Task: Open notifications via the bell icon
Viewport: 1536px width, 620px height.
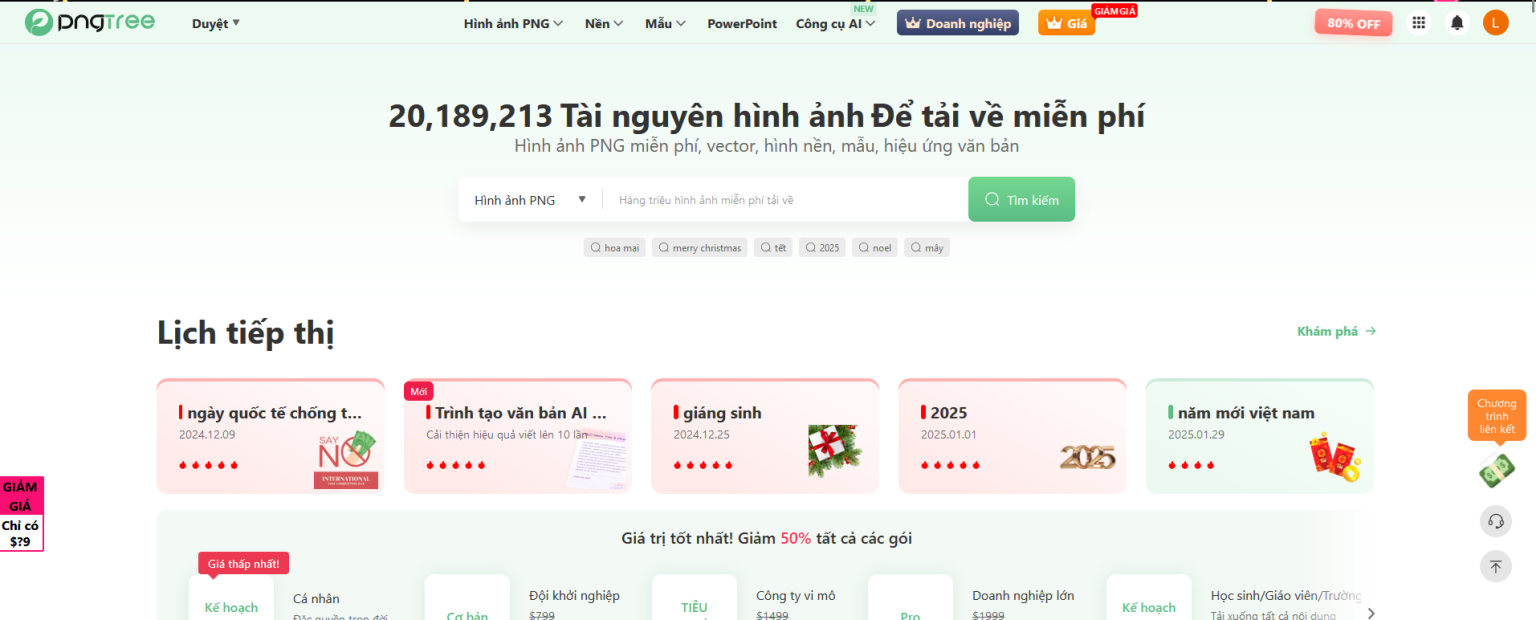Action: click(x=1457, y=22)
